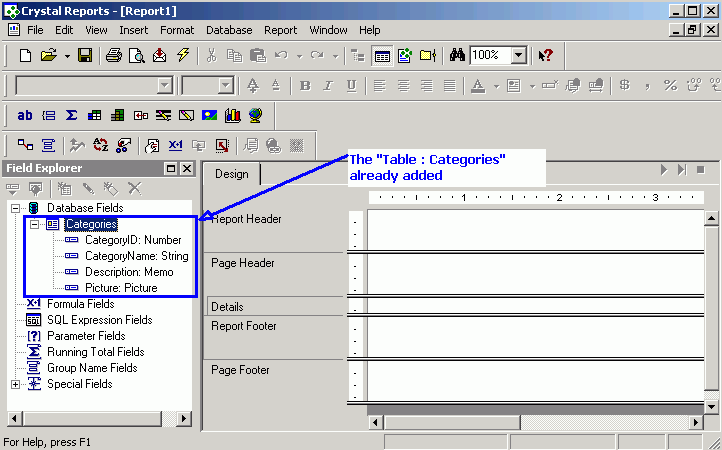Image resolution: width=722 pixels, height=450 pixels.
Task: Click design area vertical scroll down arrow
Action: coord(711,407)
